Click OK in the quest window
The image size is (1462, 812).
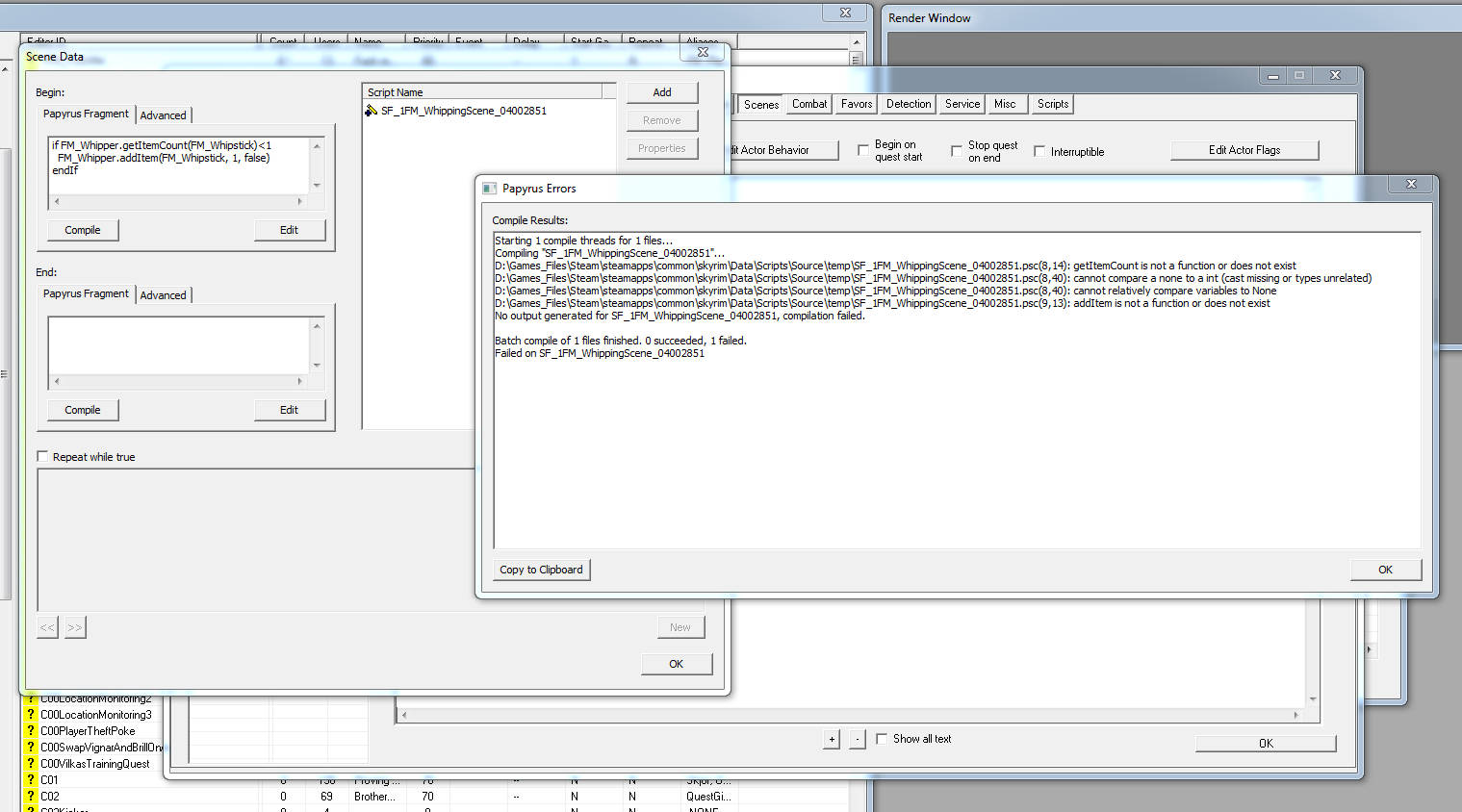coord(1266,743)
